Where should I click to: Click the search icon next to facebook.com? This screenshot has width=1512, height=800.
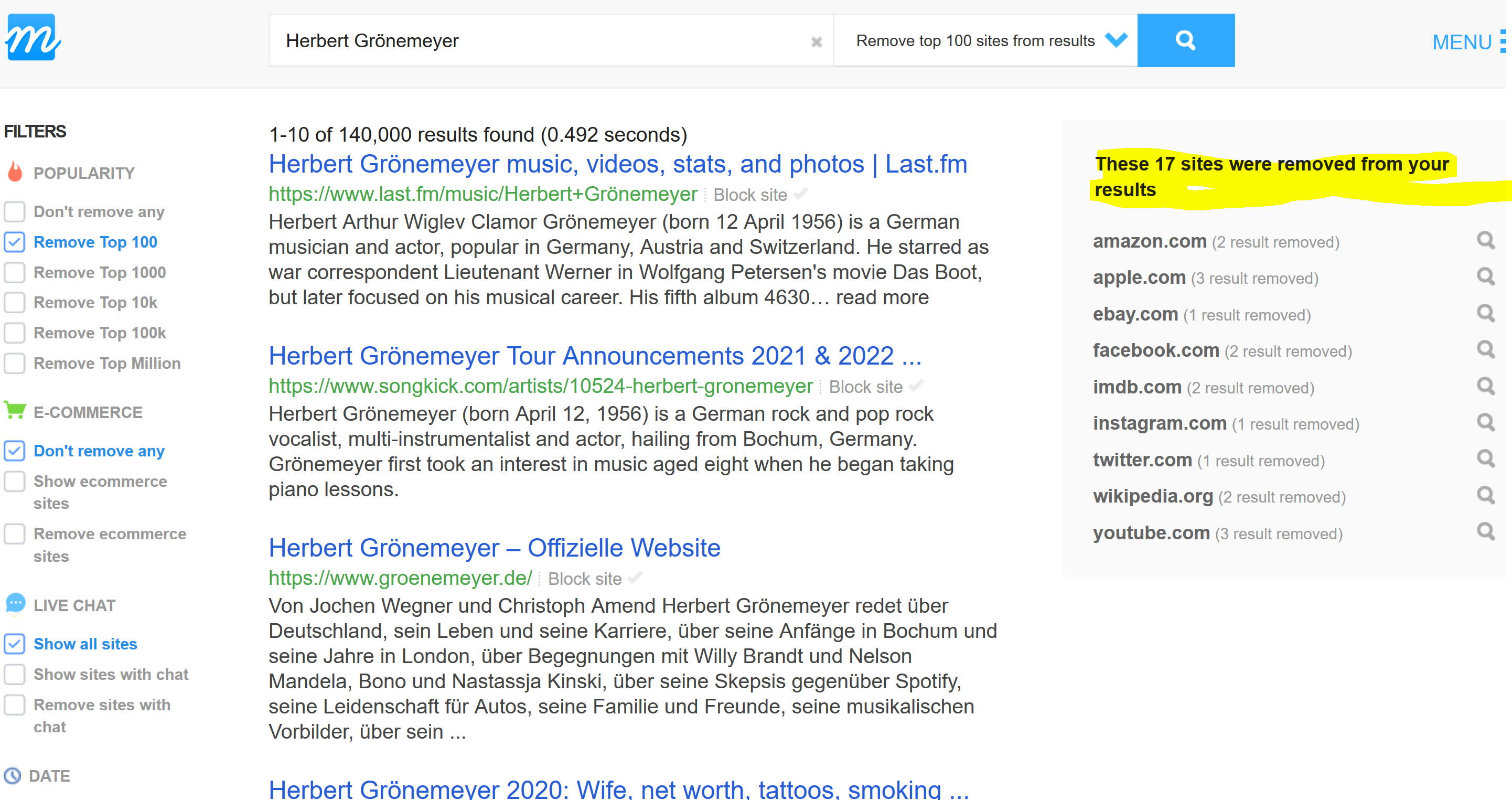[1485, 350]
